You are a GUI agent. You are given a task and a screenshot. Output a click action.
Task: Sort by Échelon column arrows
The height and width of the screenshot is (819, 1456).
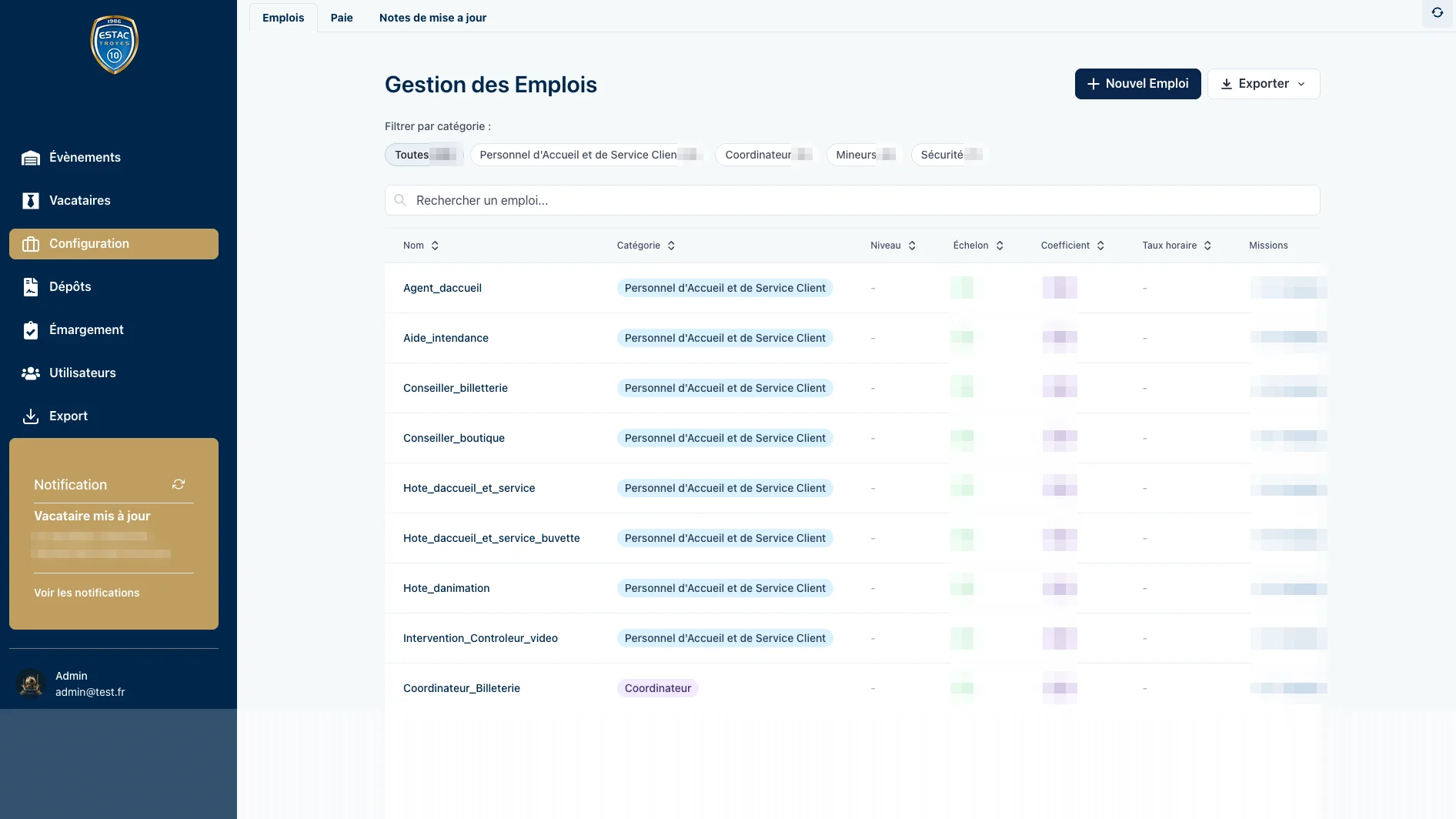(1000, 246)
